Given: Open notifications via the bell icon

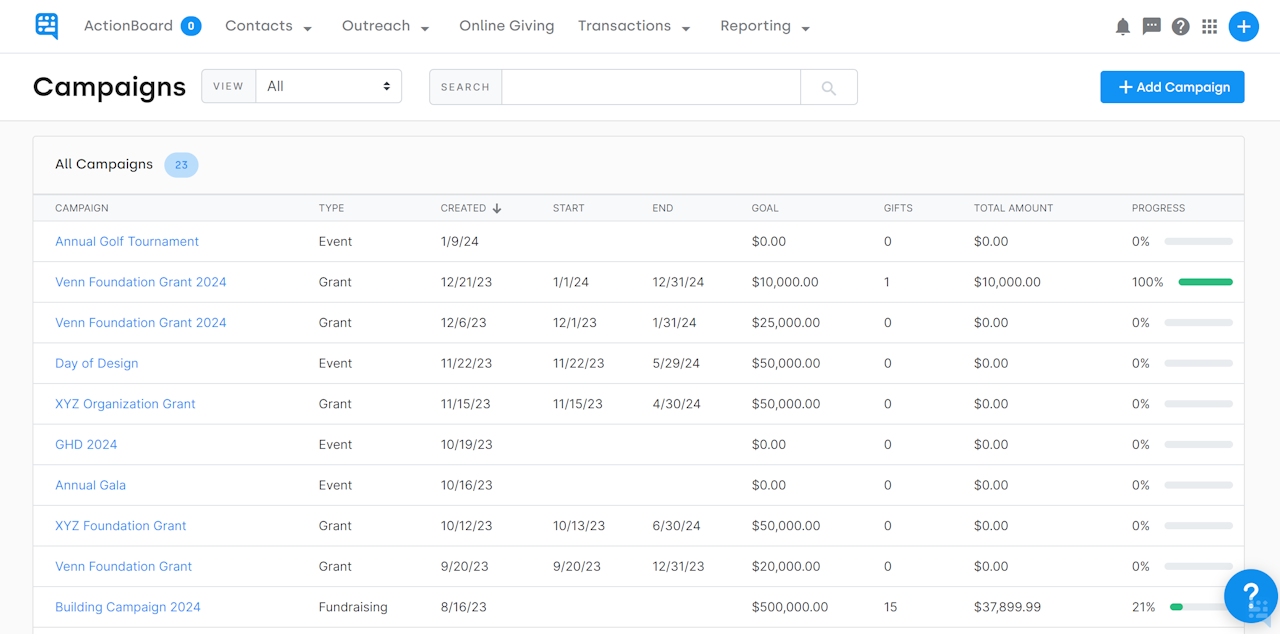Looking at the screenshot, I should pos(1122,26).
